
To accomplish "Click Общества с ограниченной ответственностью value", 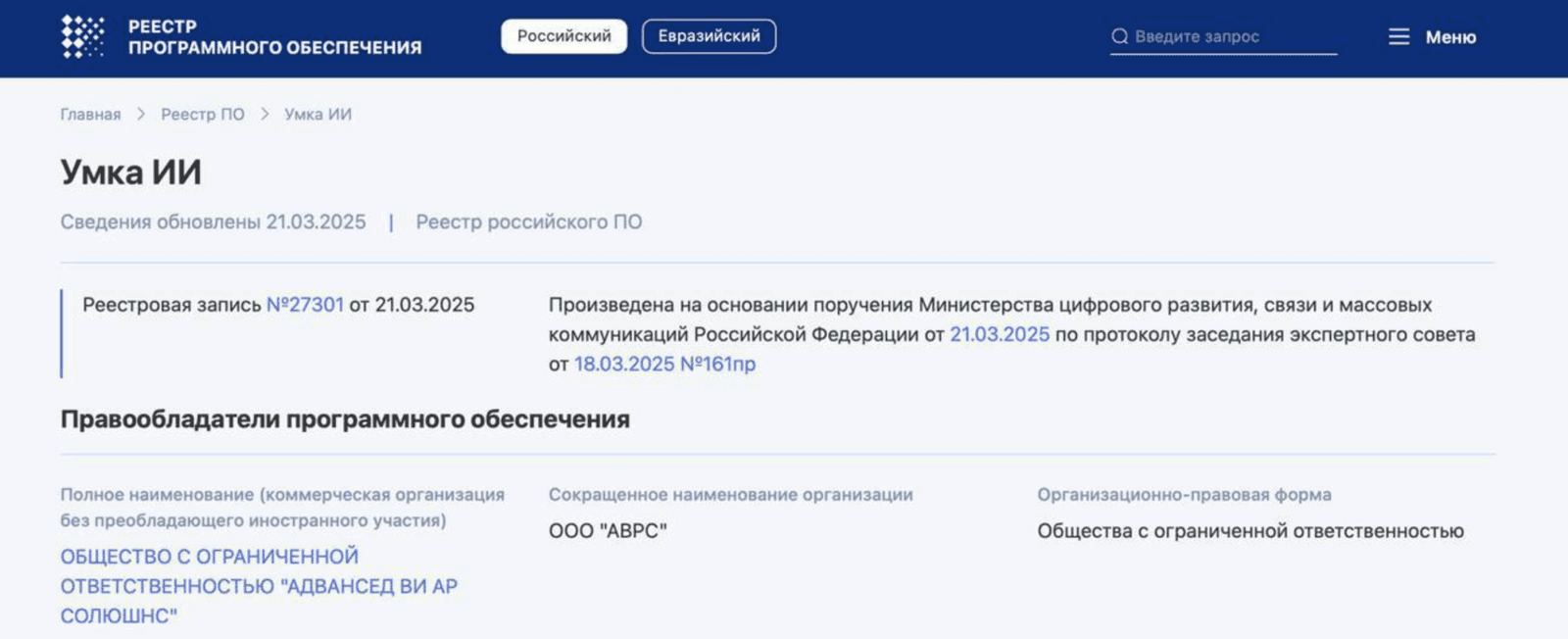I will tap(1250, 531).
